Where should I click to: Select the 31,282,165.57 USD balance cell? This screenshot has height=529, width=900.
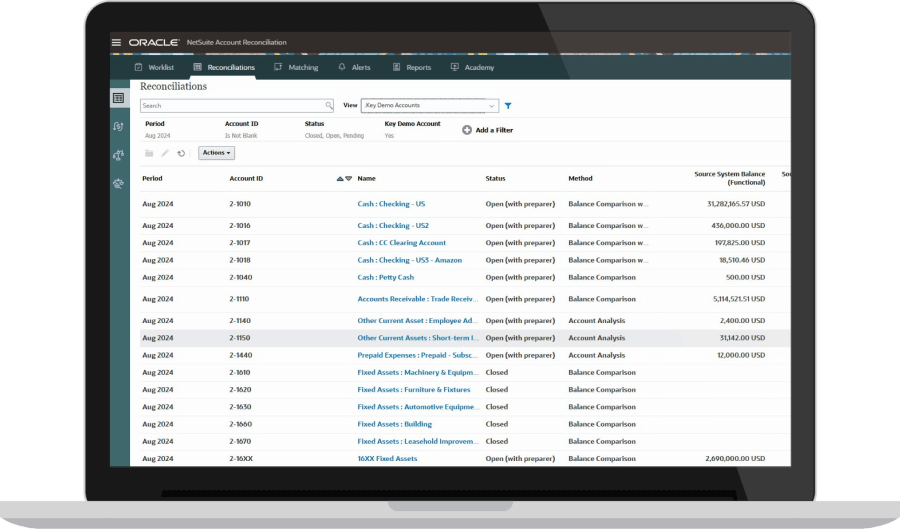[x=736, y=204]
